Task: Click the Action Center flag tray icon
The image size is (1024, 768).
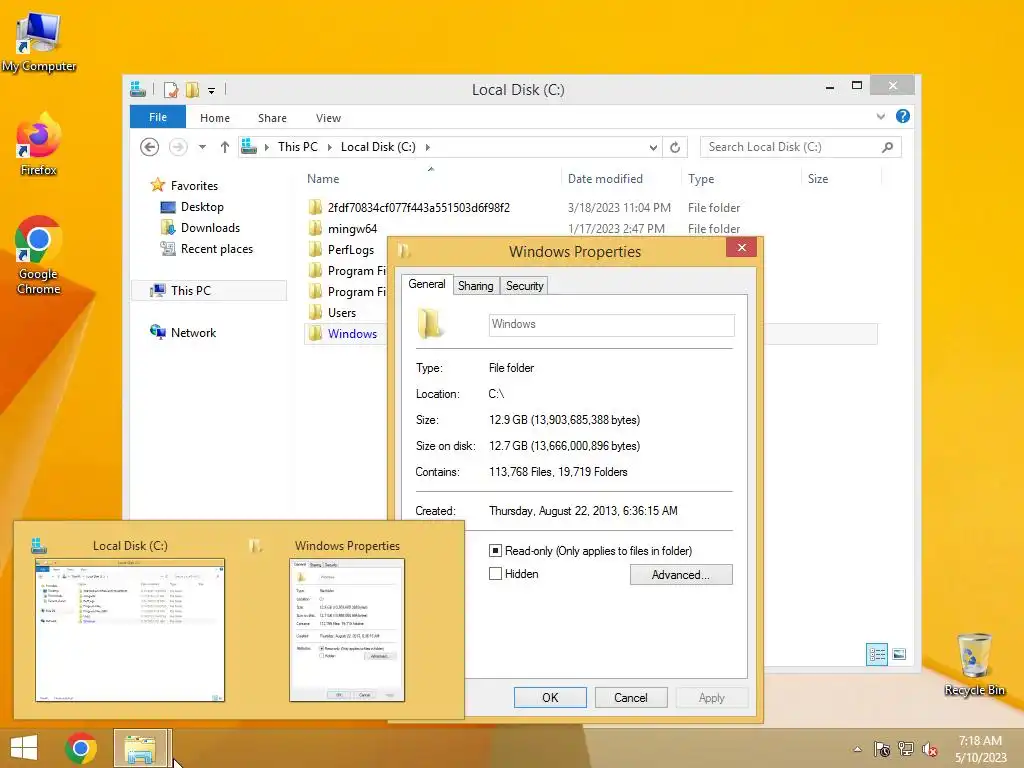Action: [x=882, y=749]
